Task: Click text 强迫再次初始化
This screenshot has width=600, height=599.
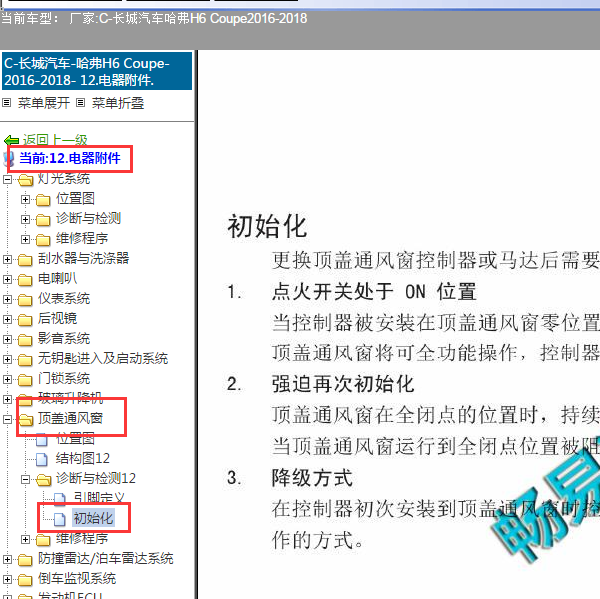Action: pos(343,384)
